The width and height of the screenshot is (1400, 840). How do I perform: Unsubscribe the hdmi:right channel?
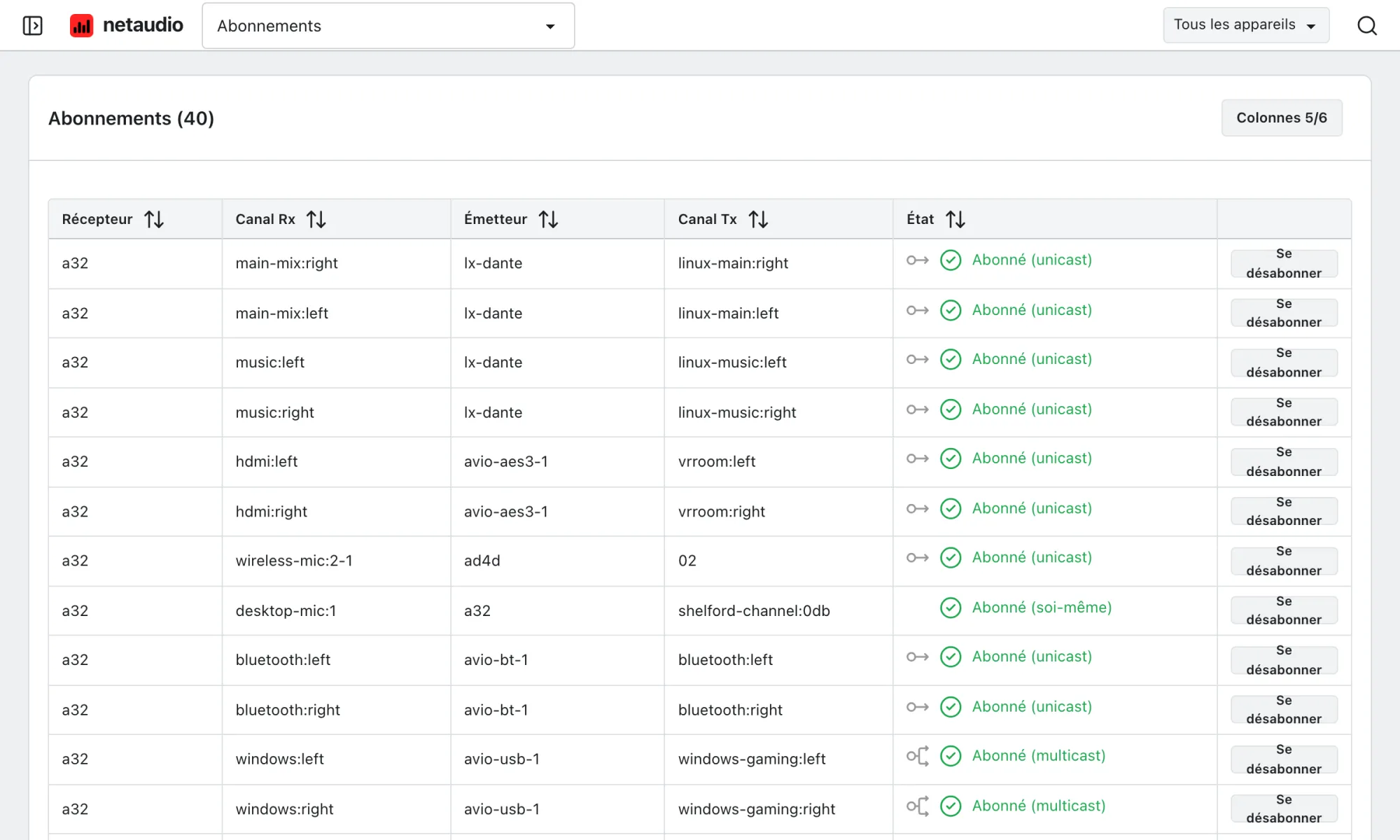coord(1284,511)
